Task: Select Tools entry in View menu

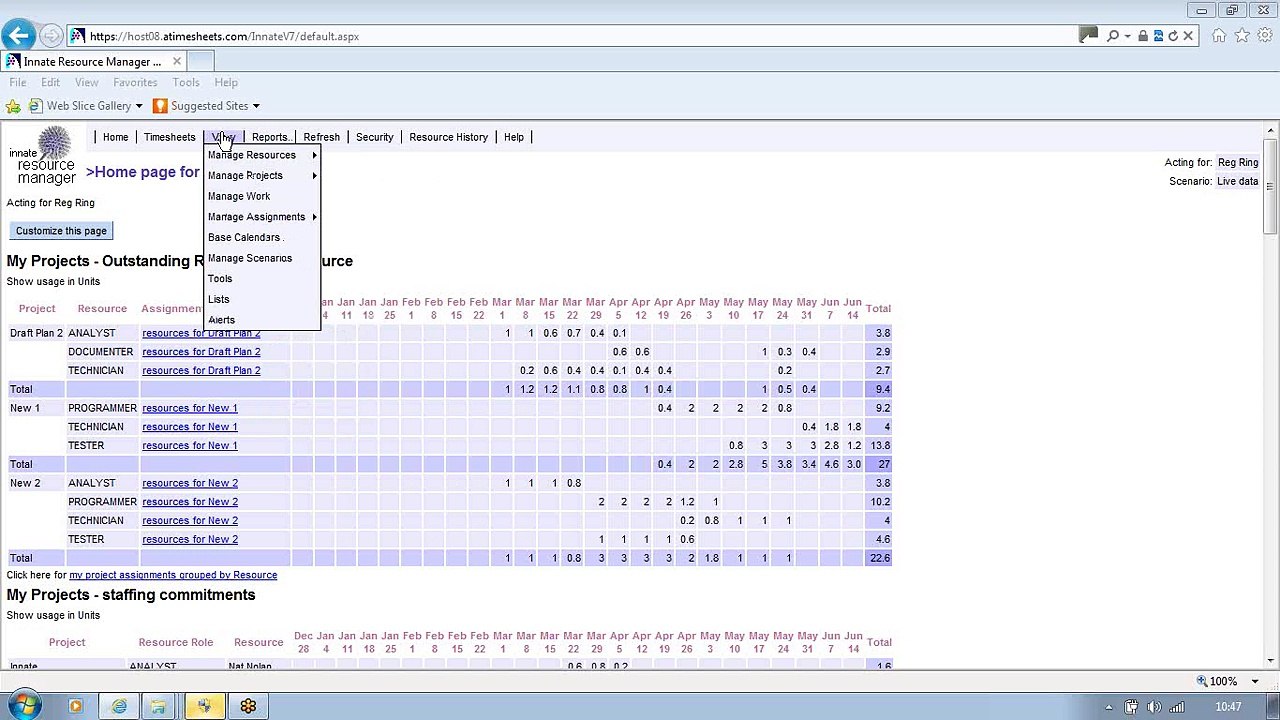Action: (262, 279)
